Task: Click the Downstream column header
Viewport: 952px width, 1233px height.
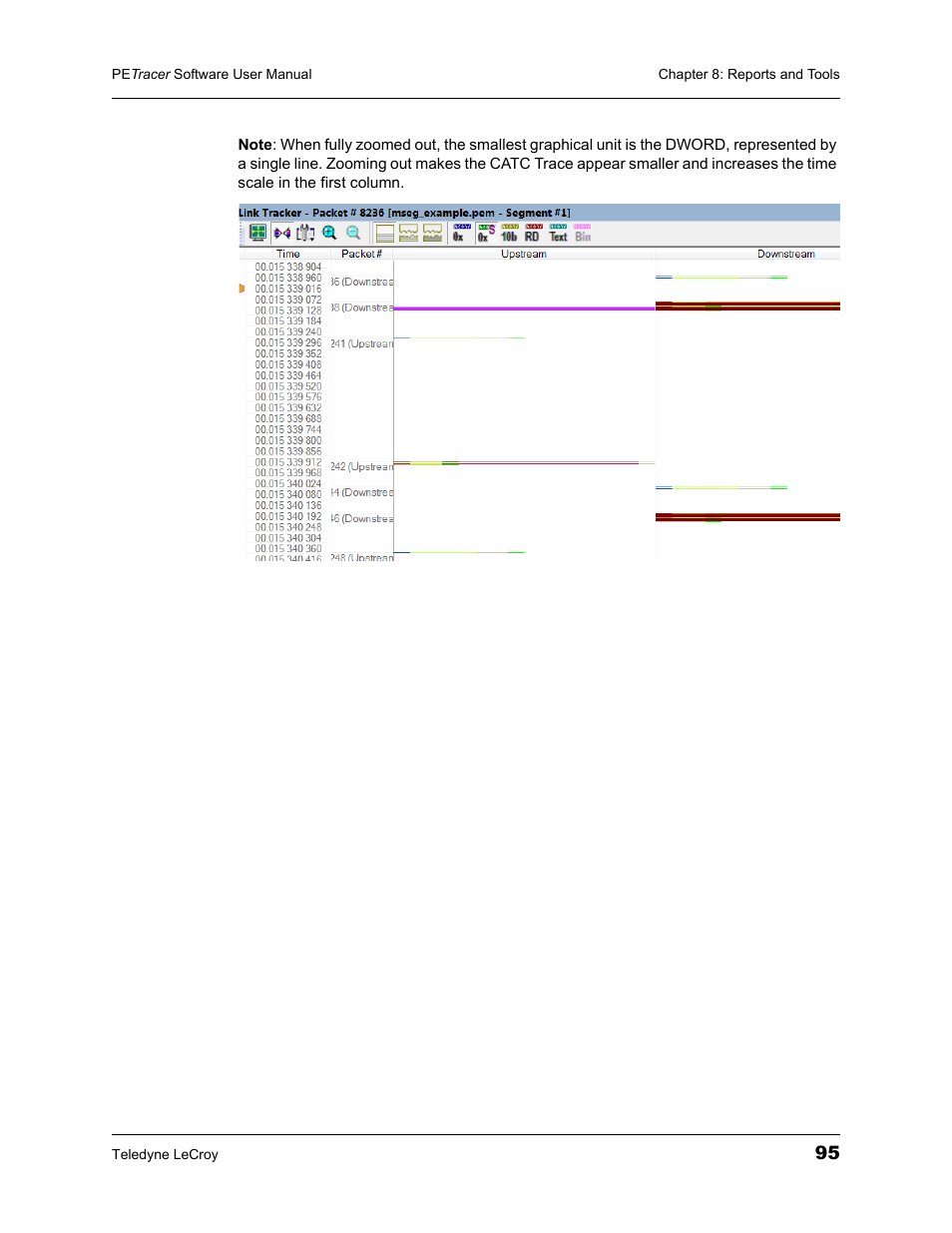Action: point(786,254)
